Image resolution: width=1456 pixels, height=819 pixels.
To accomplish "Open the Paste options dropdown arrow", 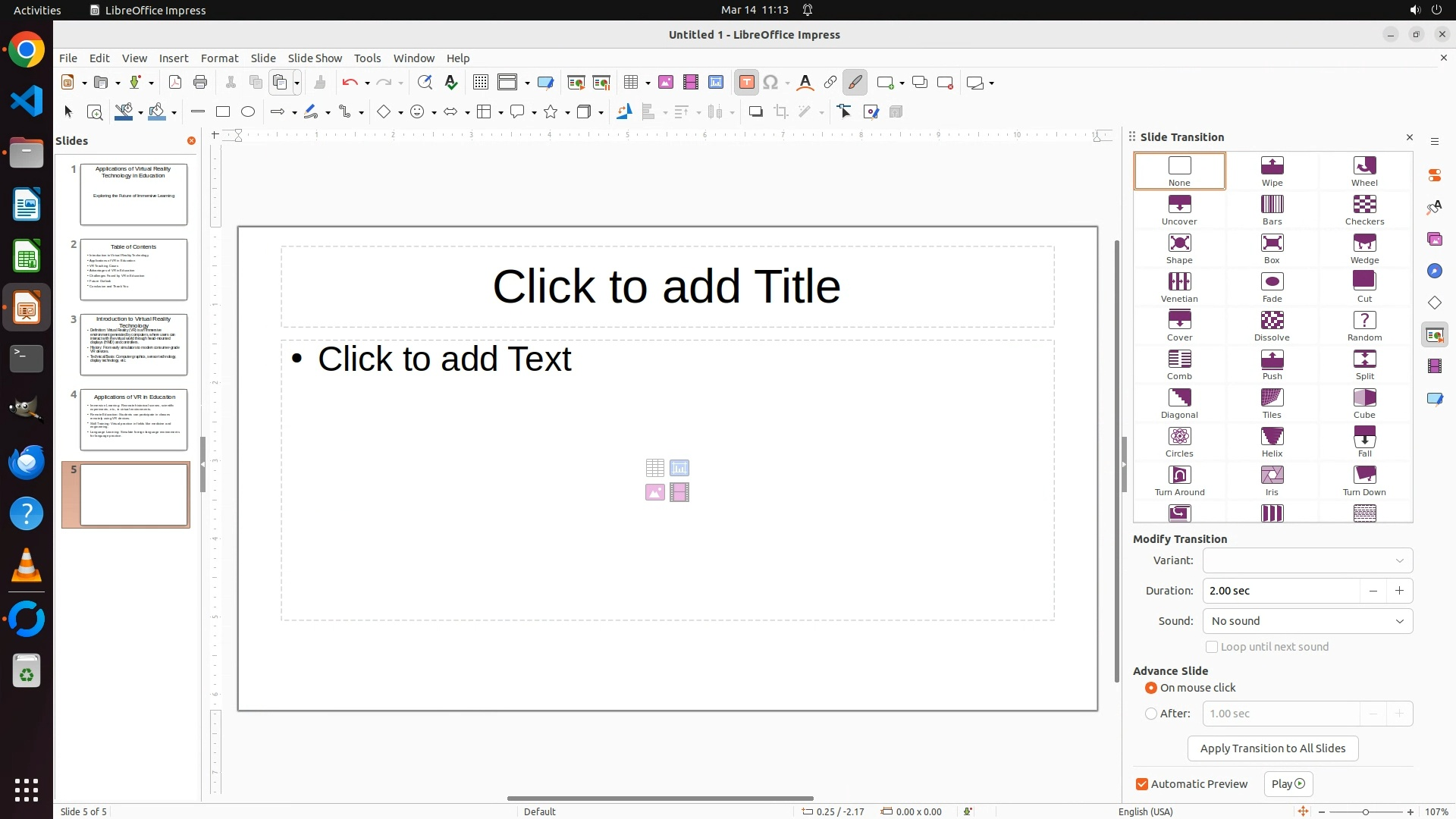I will coord(297,83).
